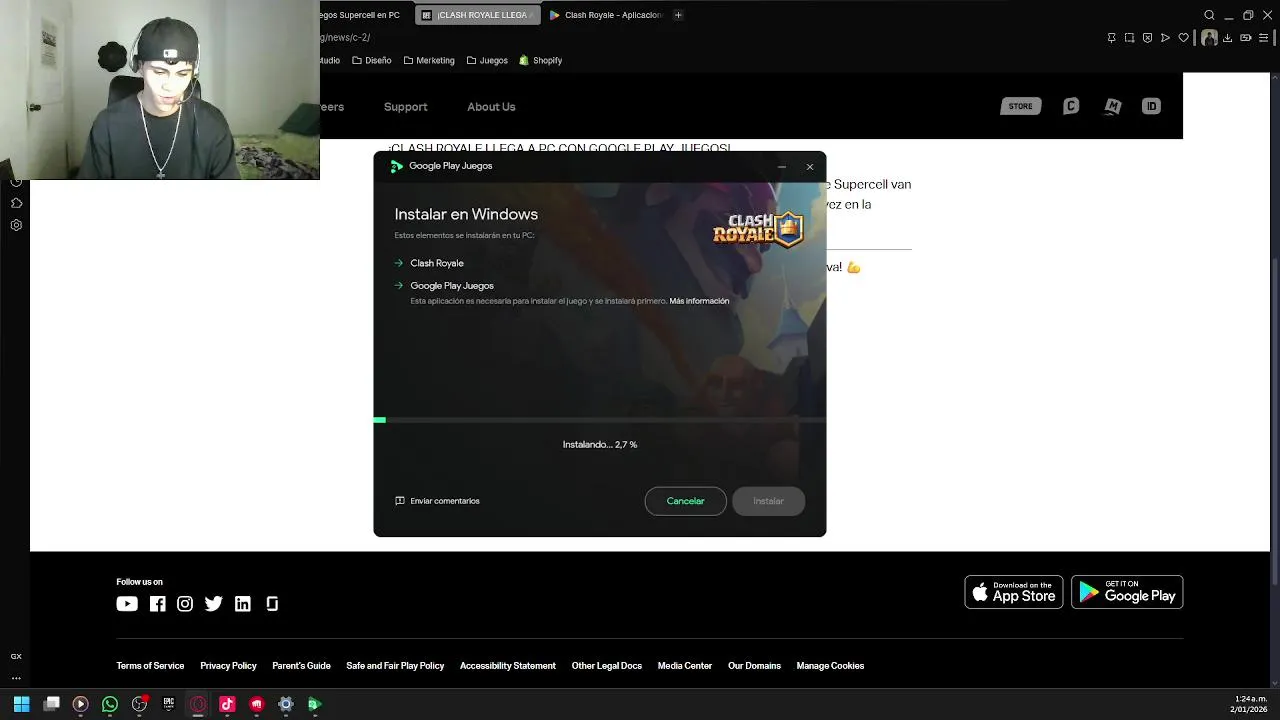
Task: Open the Manage Cookies link
Action: [830, 666]
